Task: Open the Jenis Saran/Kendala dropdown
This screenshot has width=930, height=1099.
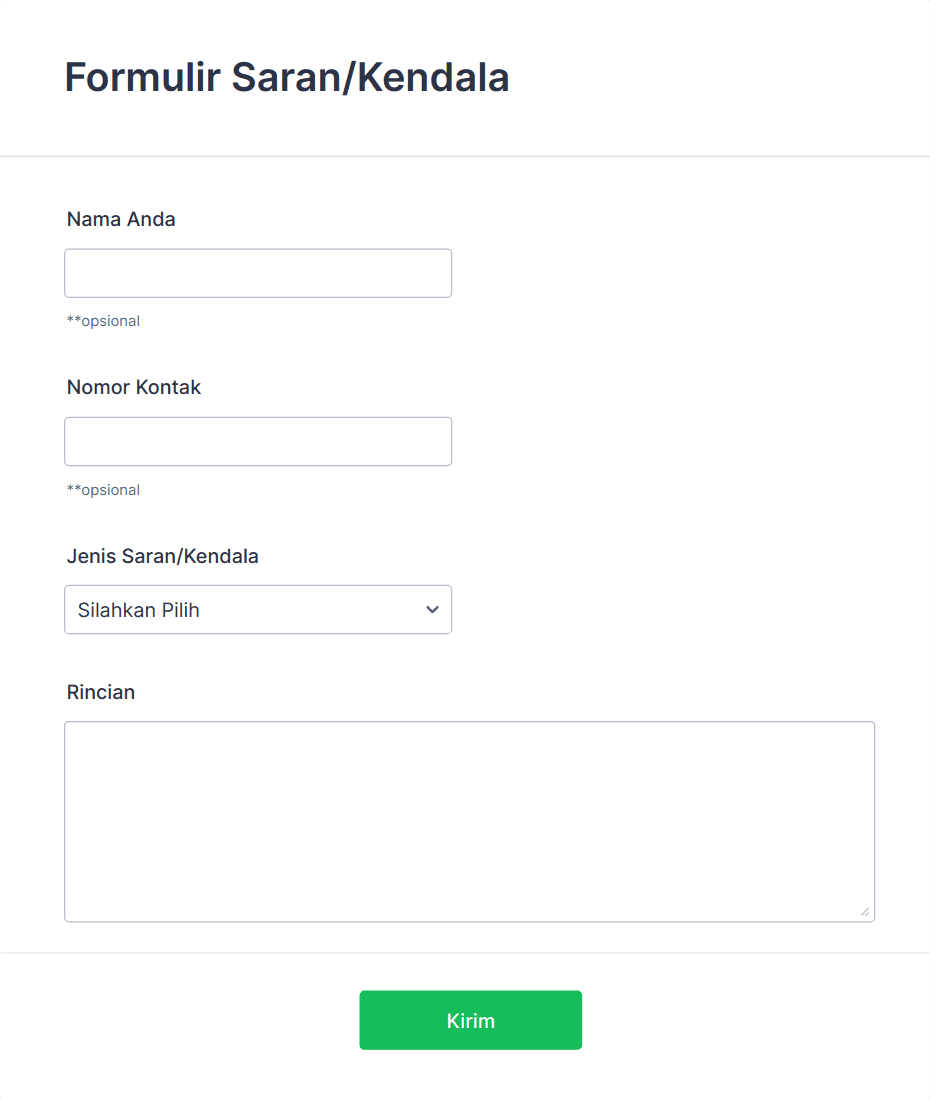Action: pos(258,609)
